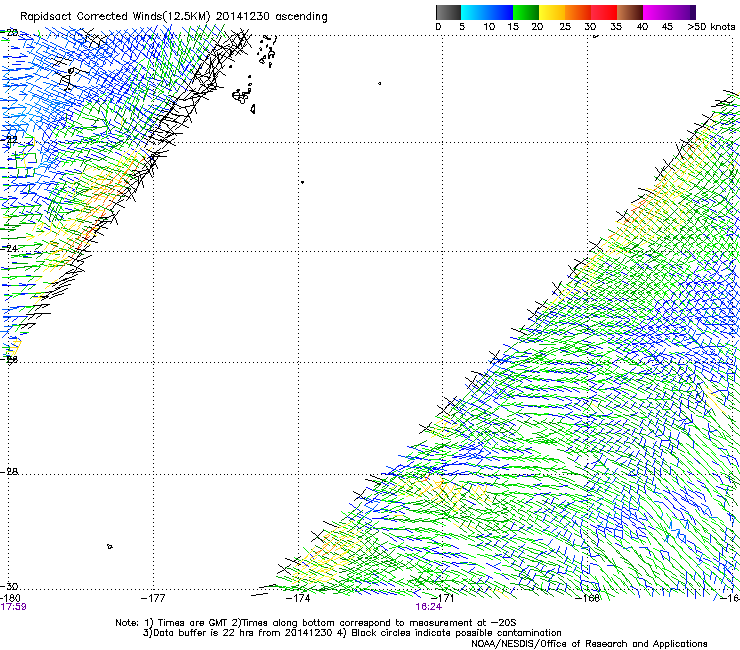
Task: Select the orange 25-30 knots color band
Action: point(578,12)
